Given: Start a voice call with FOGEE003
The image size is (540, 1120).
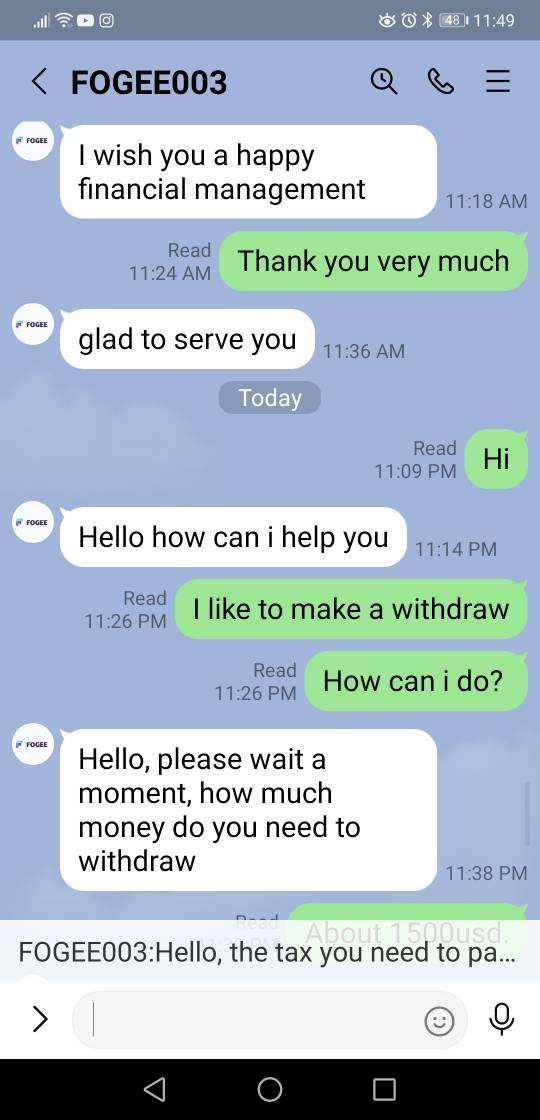Looking at the screenshot, I should click(x=441, y=81).
